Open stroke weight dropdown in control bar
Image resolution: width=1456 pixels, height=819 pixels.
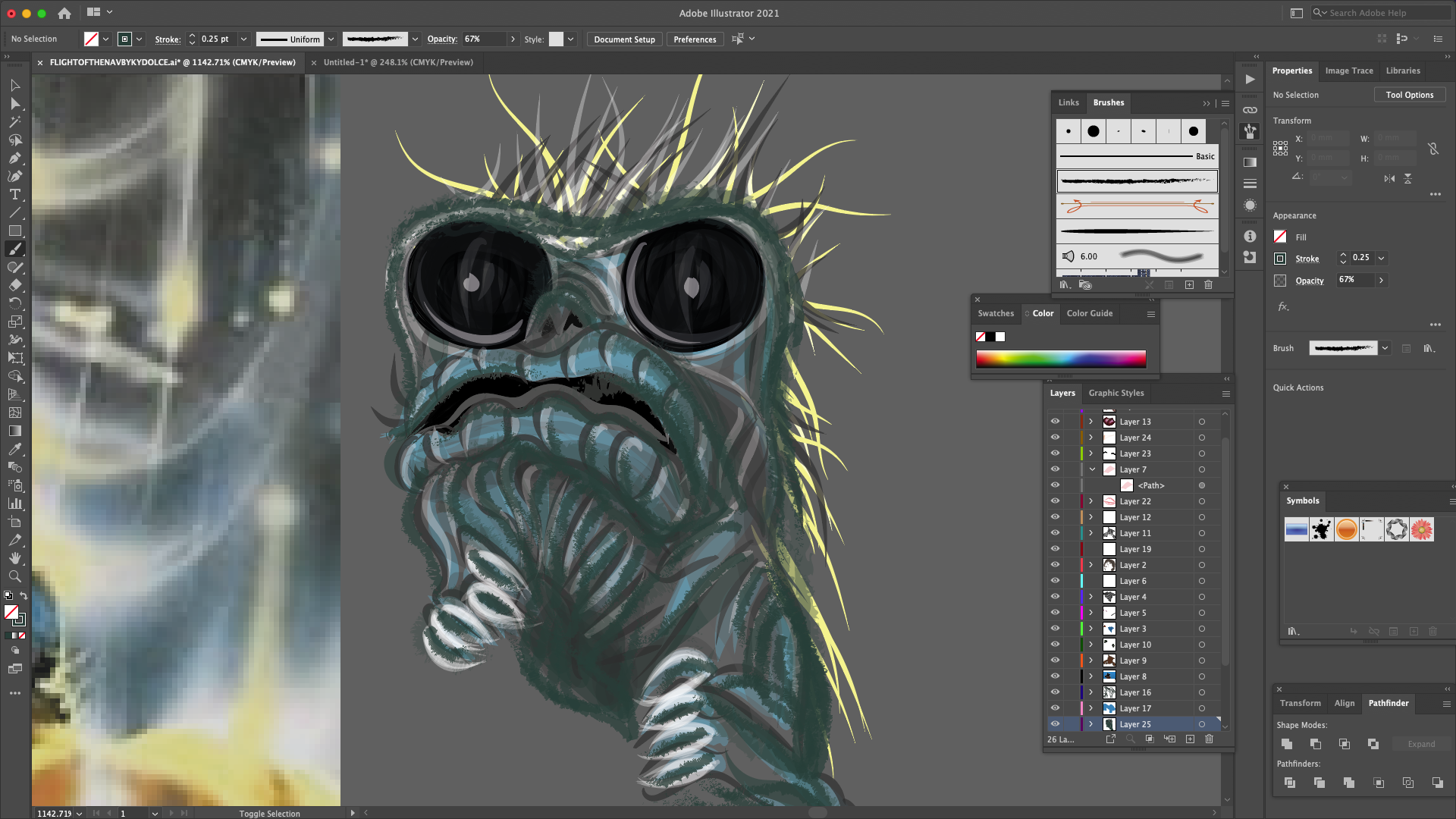pyautogui.click(x=243, y=39)
